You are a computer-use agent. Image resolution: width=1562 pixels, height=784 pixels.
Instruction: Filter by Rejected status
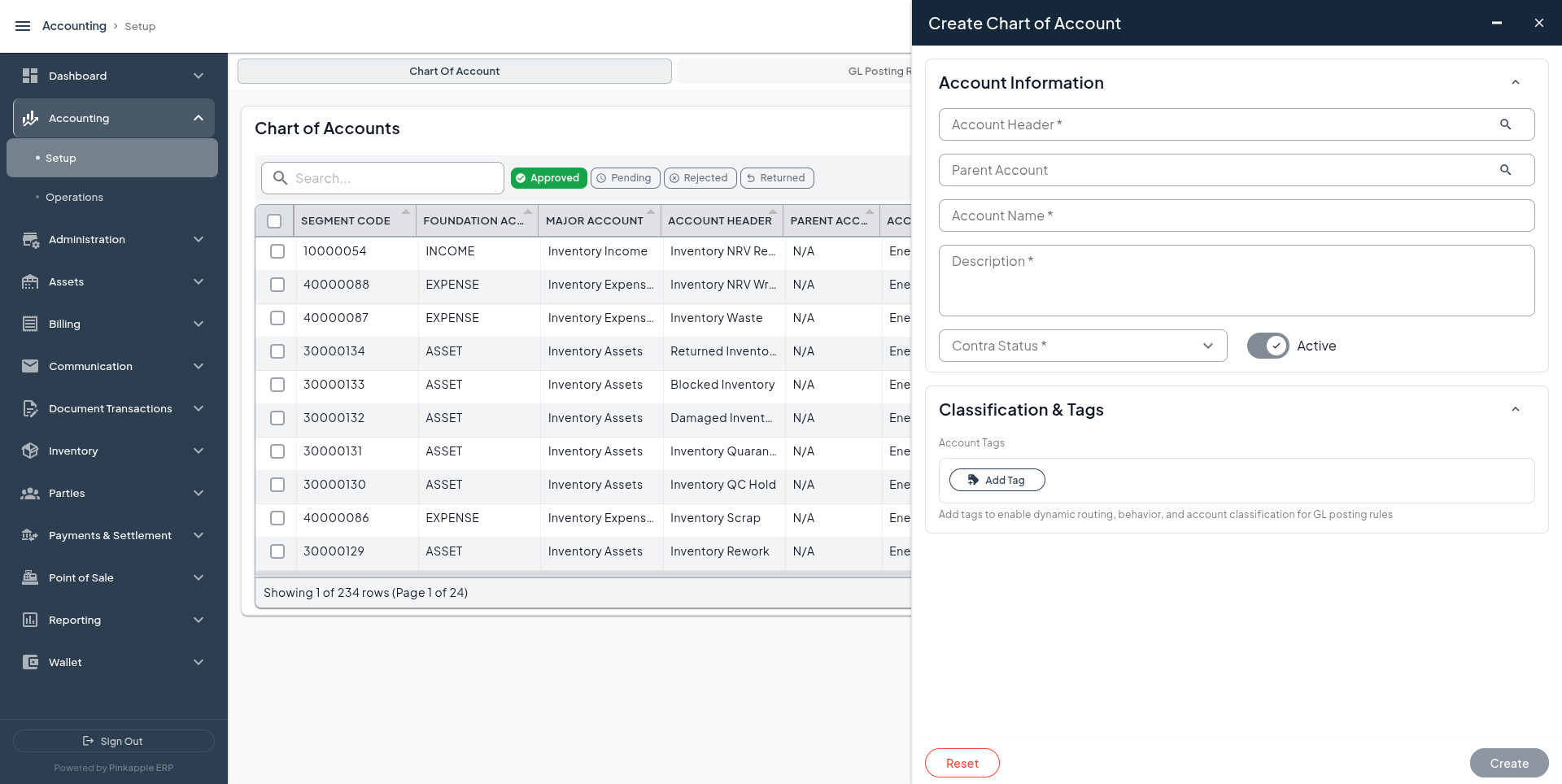pyautogui.click(x=700, y=178)
